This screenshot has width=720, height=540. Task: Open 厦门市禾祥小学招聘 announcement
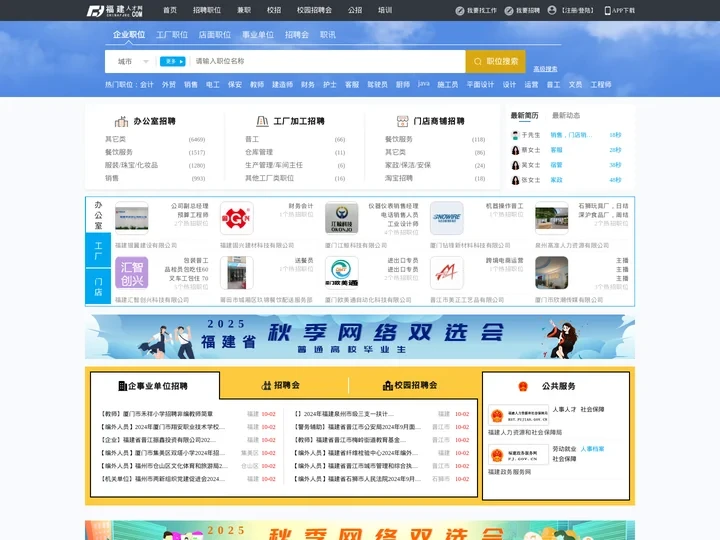coord(158,414)
